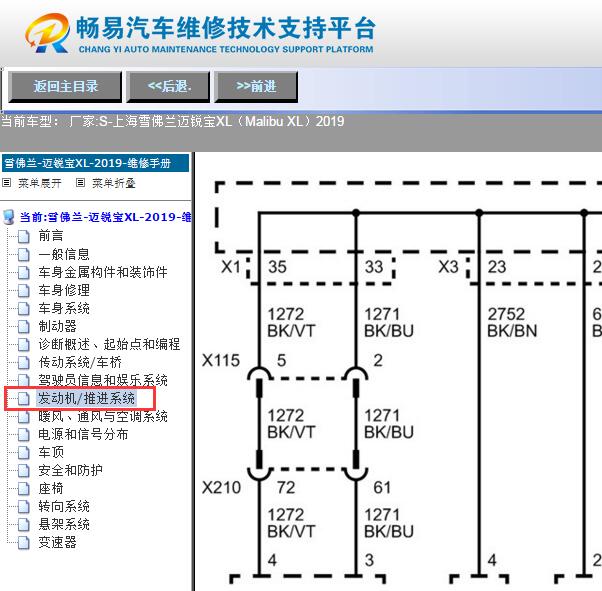Image resolution: width=602 pixels, height=591 pixels.
Task: Expand all menus via 菜单展开
Action: pos(40,183)
